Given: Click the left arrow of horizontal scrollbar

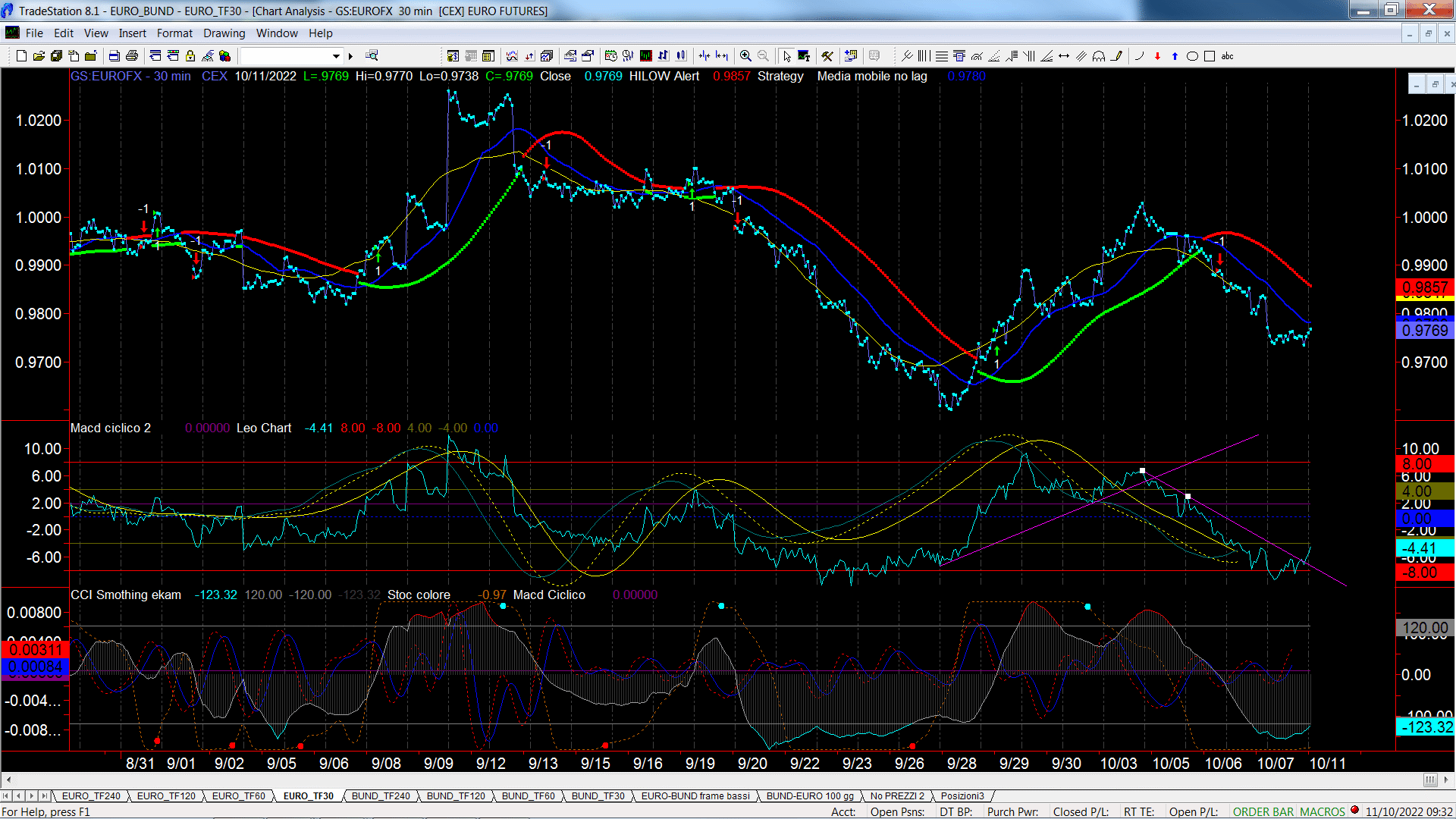Looking at the screenshot, I should coord(8,780).
